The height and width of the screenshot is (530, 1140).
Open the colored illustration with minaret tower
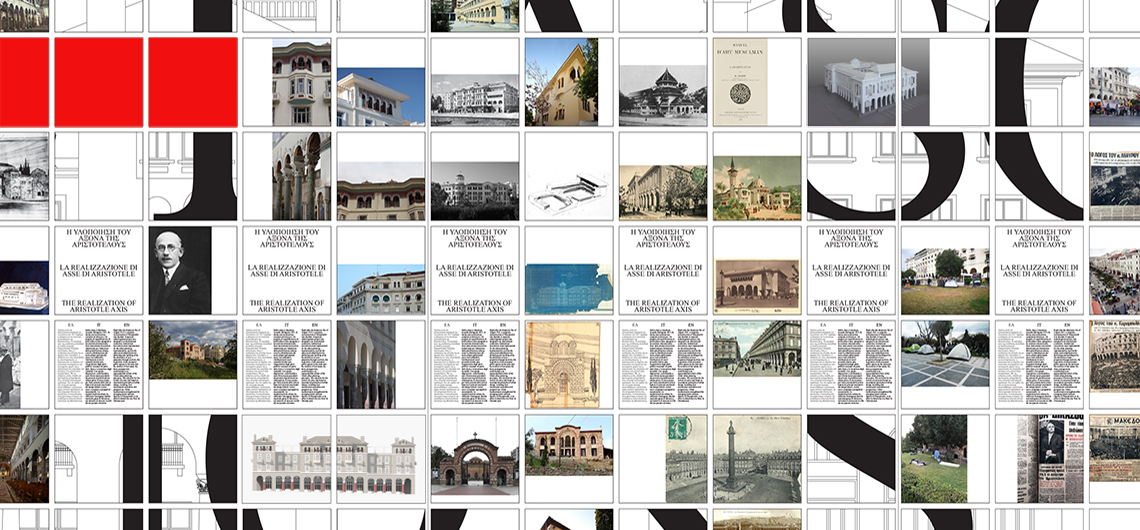click(x=757, y=188)
